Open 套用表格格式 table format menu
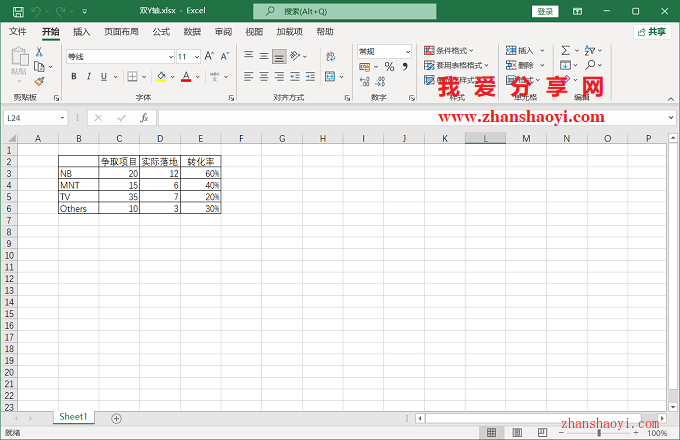The image size is (680, 440). pyautogui.click(x=456, y=65)
